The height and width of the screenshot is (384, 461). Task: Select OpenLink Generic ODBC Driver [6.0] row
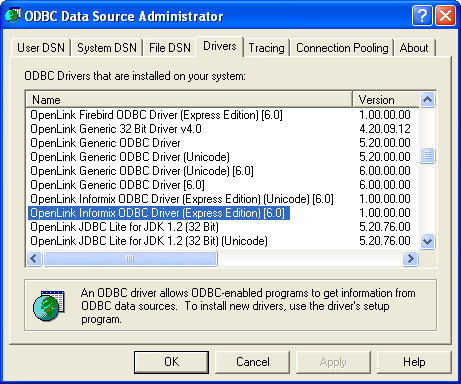[117, 185]
